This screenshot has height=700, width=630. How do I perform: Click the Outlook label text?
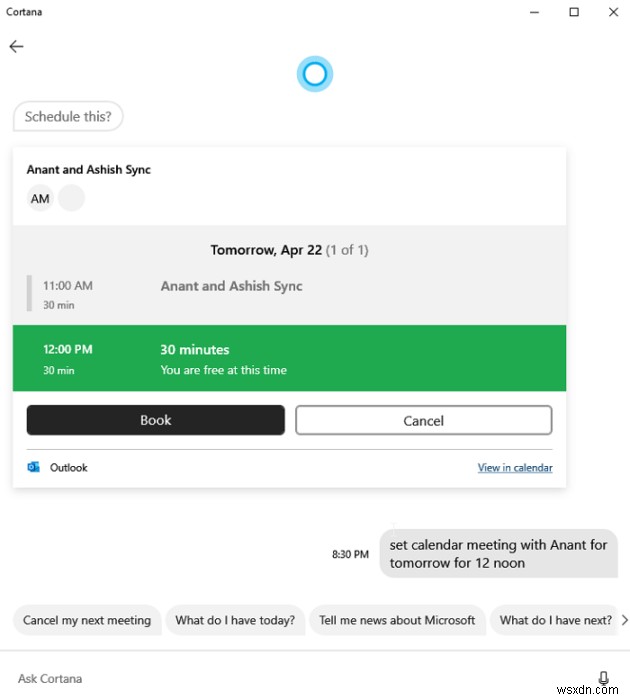point(68,467)
